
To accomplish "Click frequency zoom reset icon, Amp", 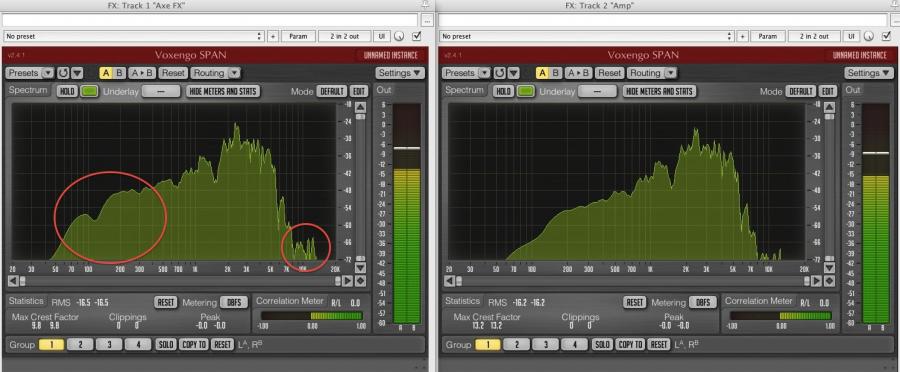I will point(828,281).
